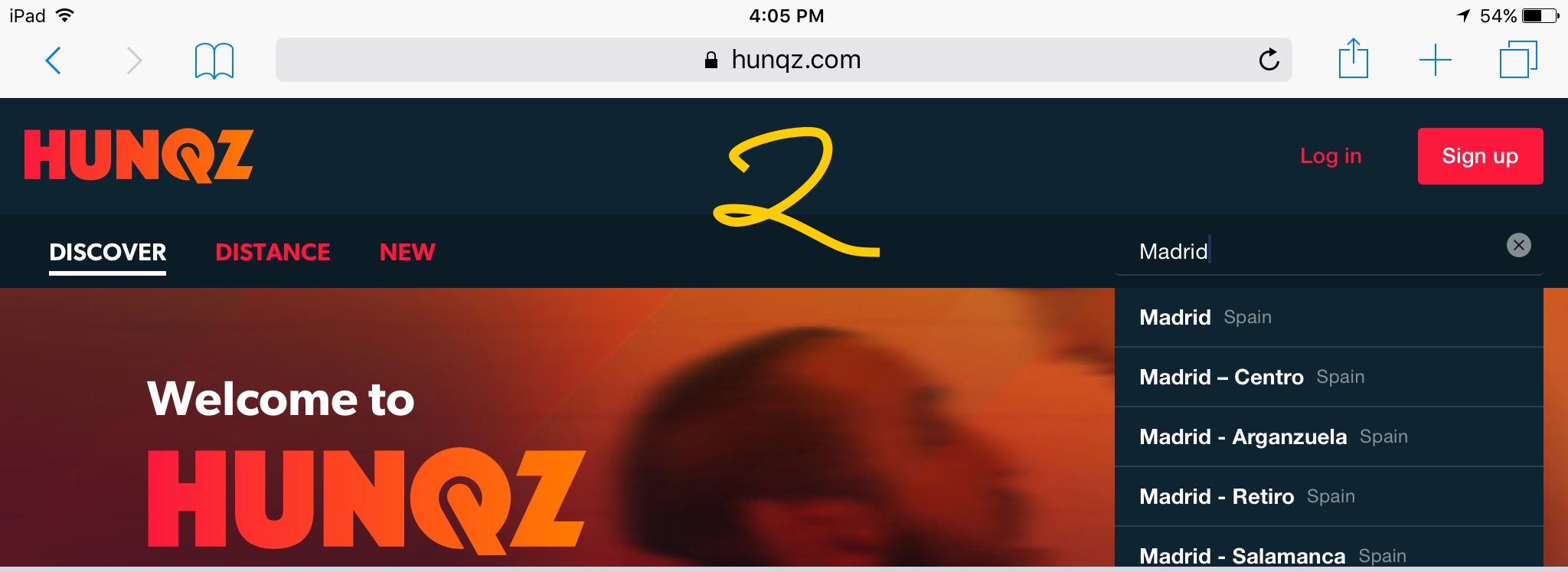Click the Log in link
This screenshot has height=572, width=1568.
pos(1331,156)
